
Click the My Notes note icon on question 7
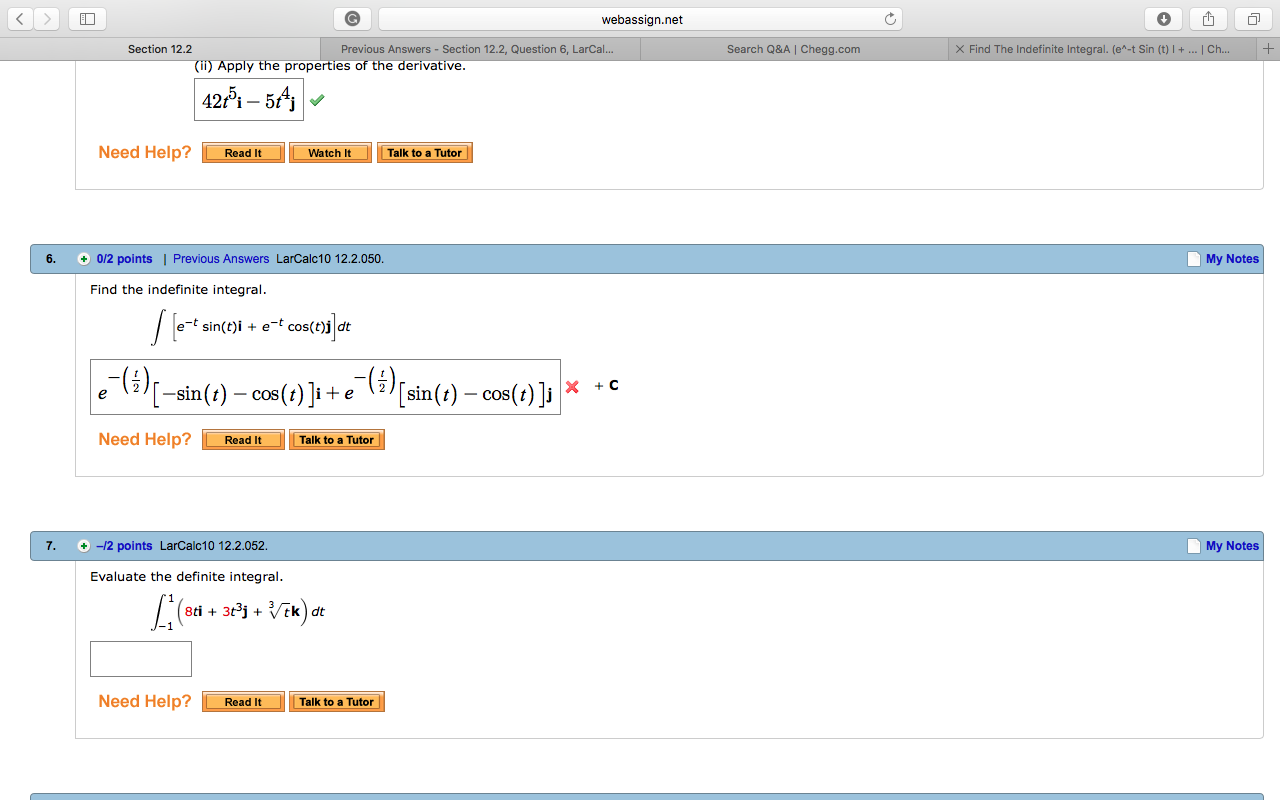coord(1192,545)
